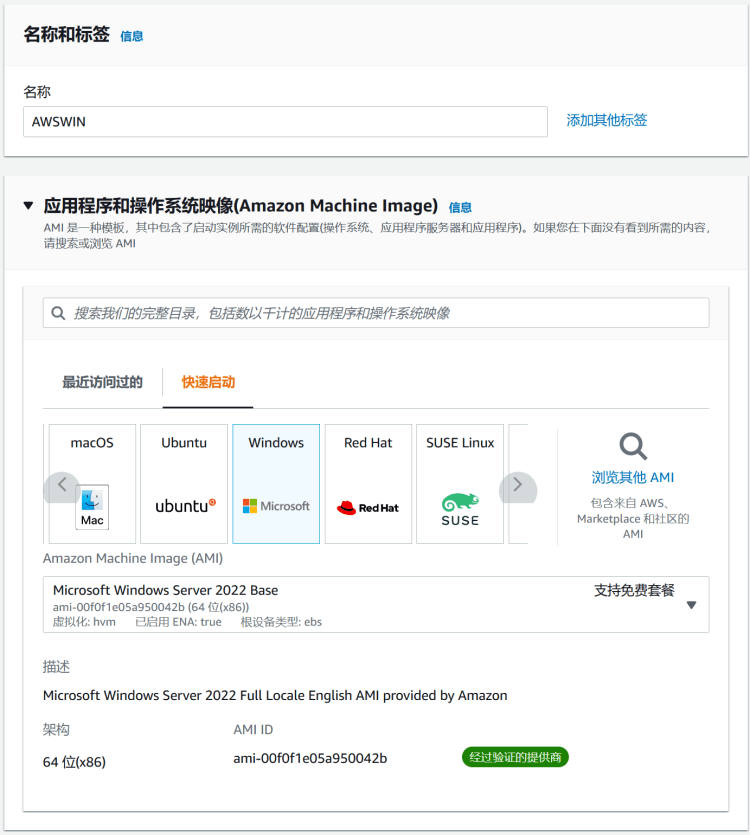Viewport: 750px width, 835px height.
Task: Collapse the 应用程序和操作系统映像 section
Action: pyautogui.click(x=29, y=206)
